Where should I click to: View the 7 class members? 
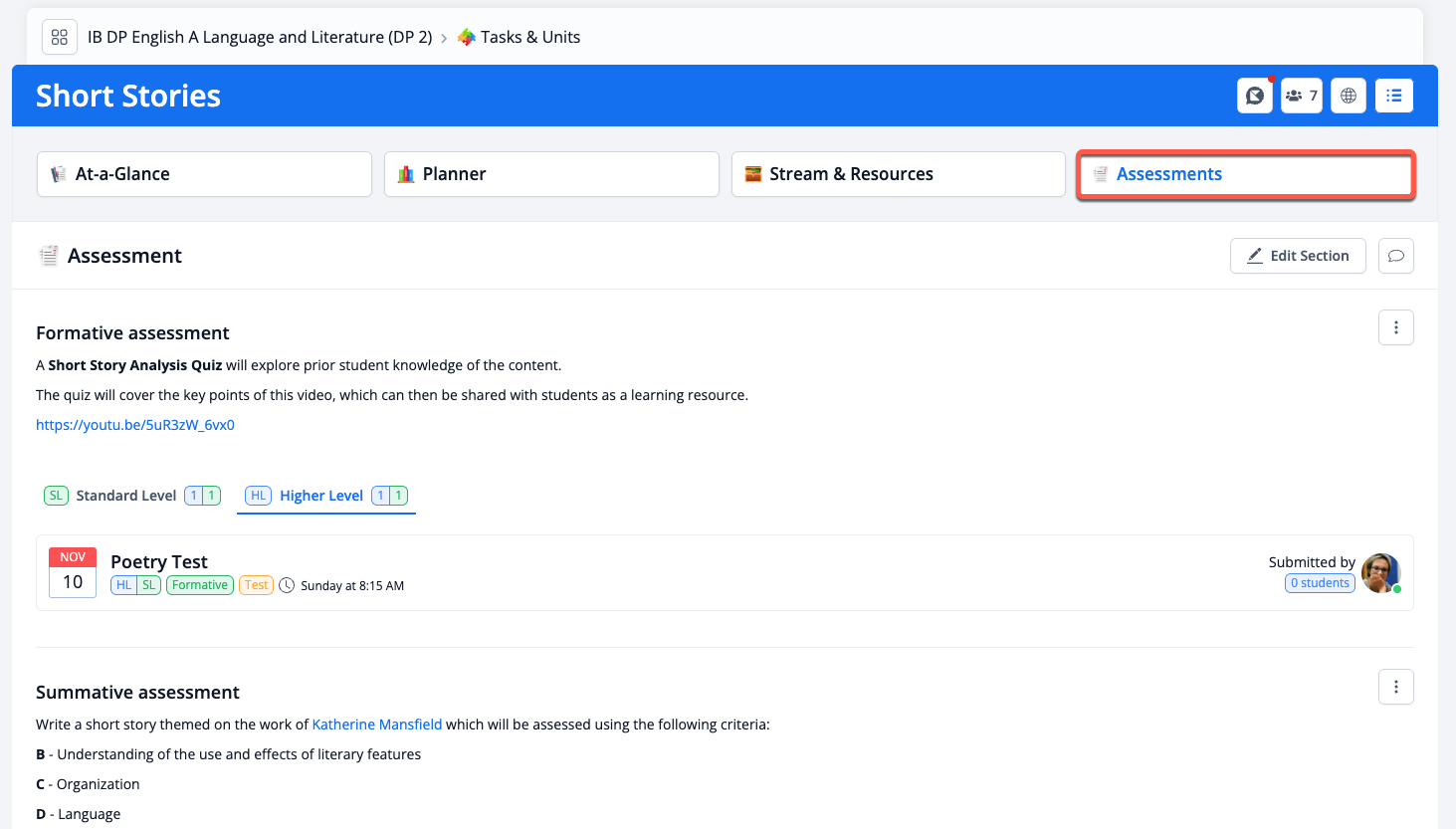point(1302,96)
